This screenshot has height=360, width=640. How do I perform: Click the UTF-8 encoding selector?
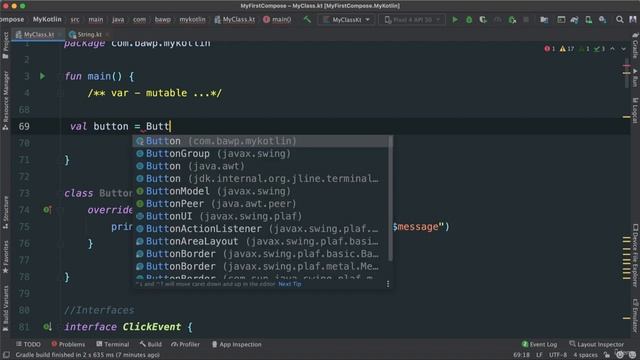(x=558, y=355)
